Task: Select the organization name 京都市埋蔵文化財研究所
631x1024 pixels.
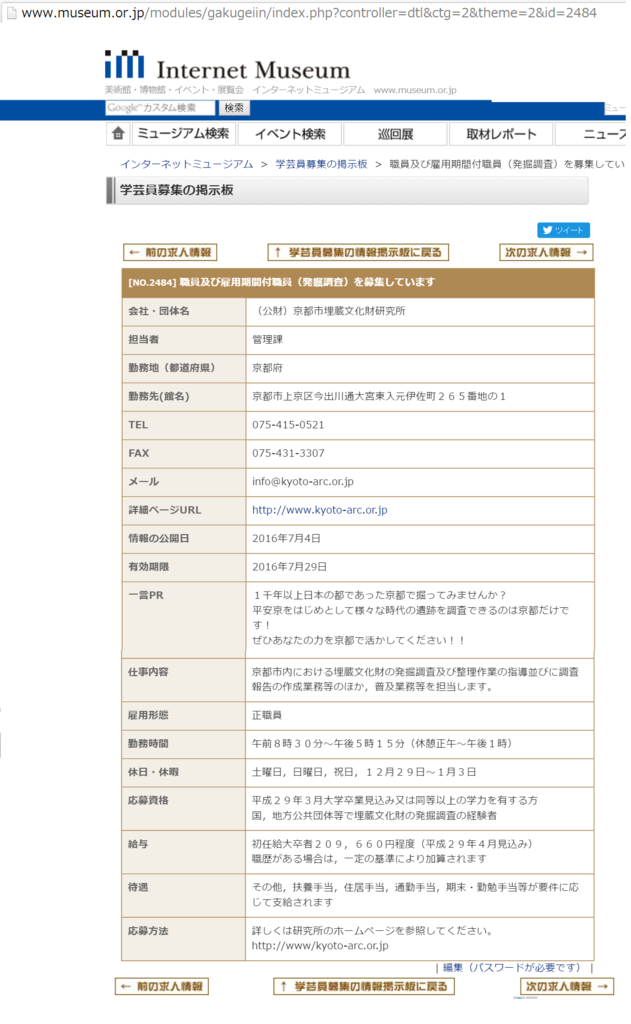Action: pos(349,311)
